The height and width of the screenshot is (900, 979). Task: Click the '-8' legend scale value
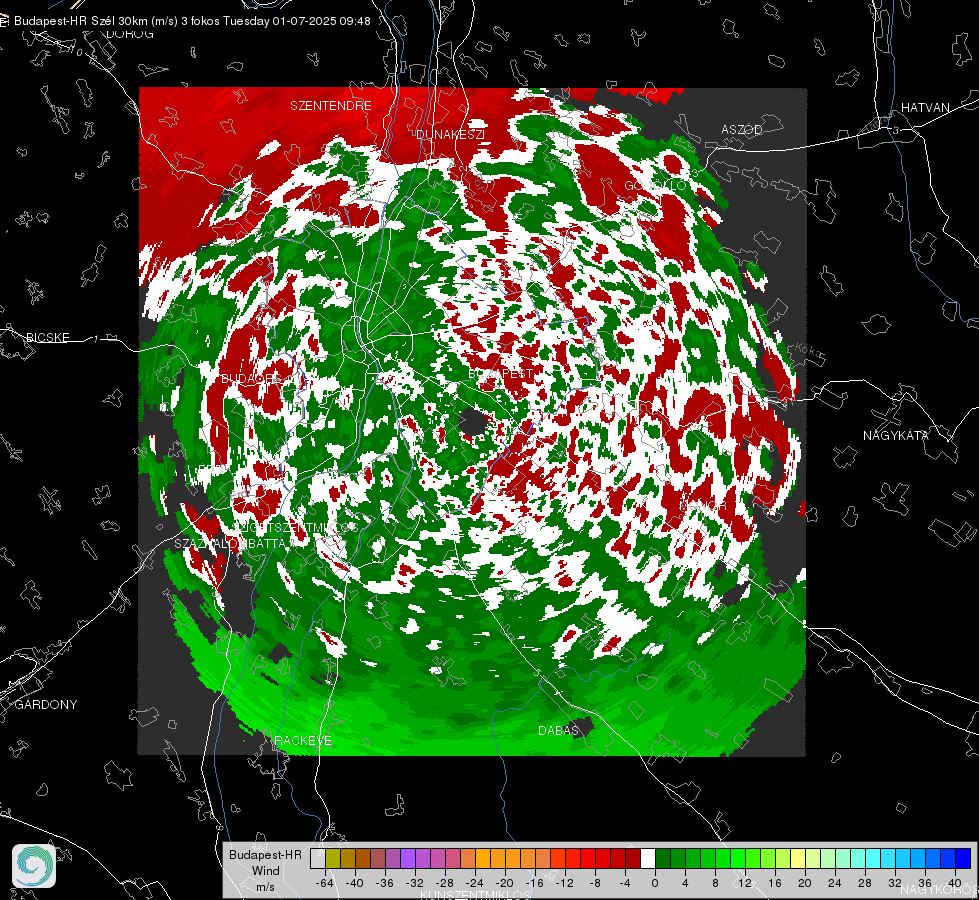click(595, 883)
